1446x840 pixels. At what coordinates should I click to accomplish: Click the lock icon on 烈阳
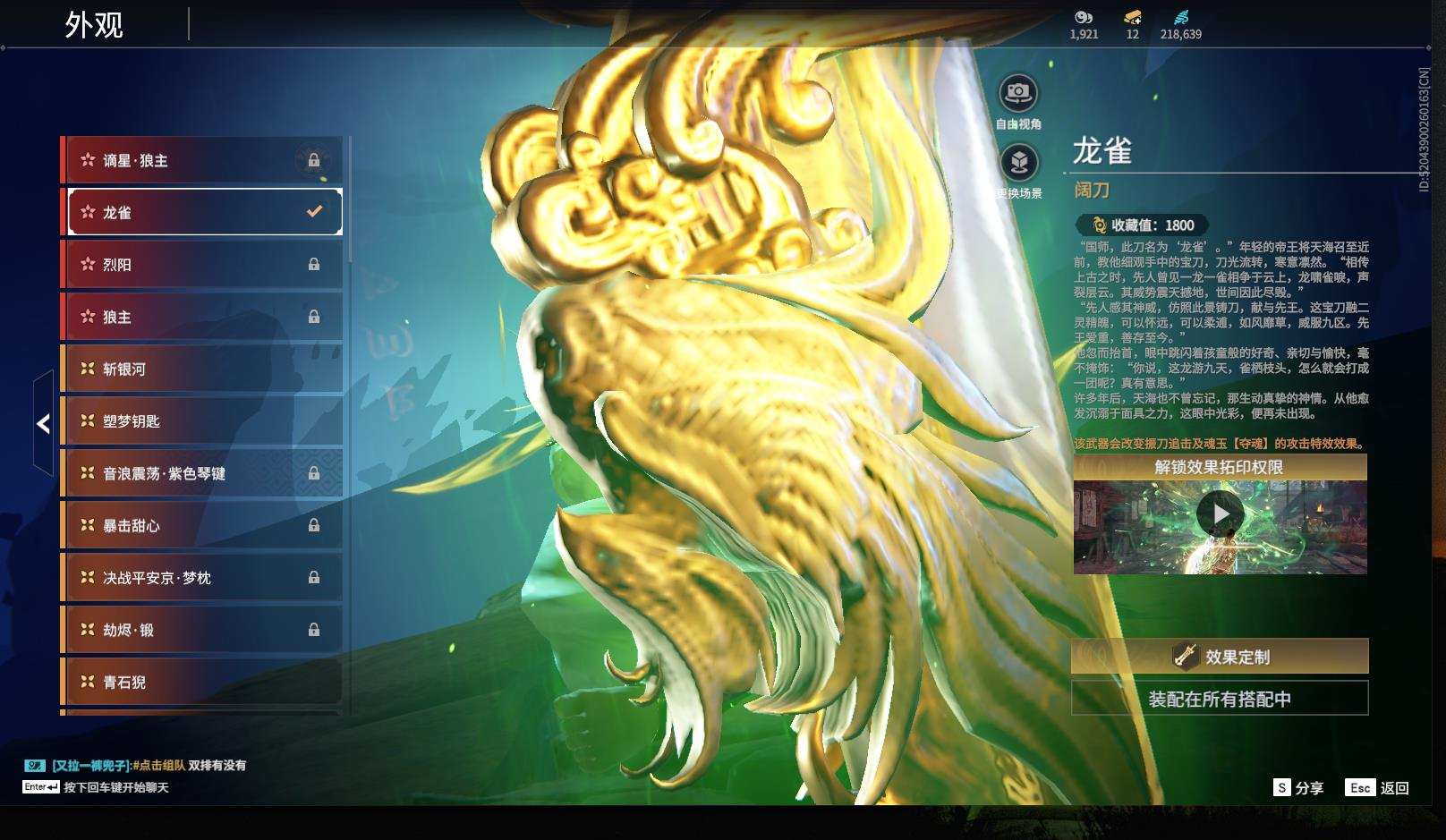tap(314, 264)
